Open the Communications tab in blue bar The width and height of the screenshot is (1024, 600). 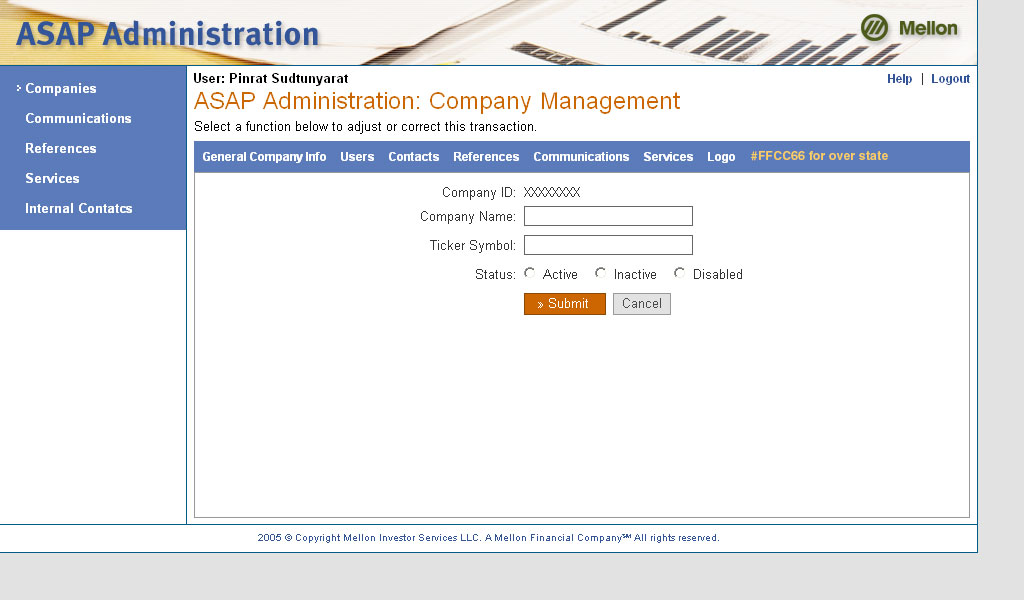coord(581,157)
